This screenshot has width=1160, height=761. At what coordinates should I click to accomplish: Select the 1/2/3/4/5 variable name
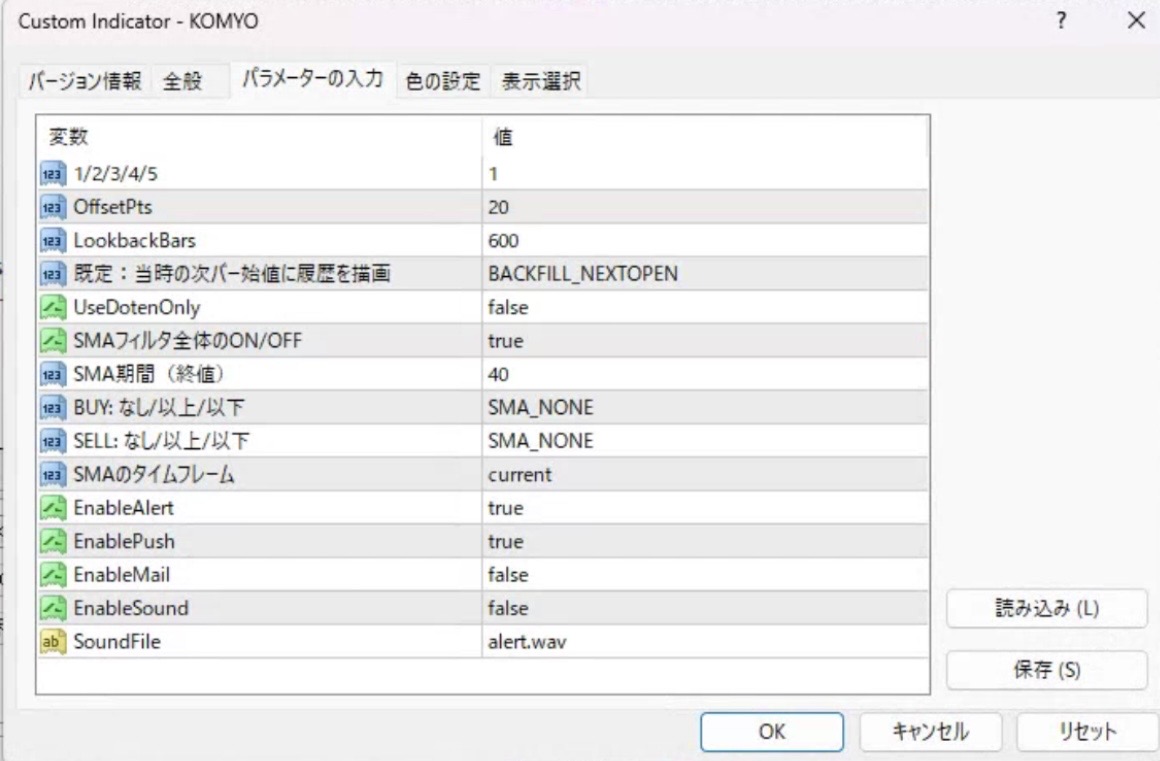click(x=115, y=174)
